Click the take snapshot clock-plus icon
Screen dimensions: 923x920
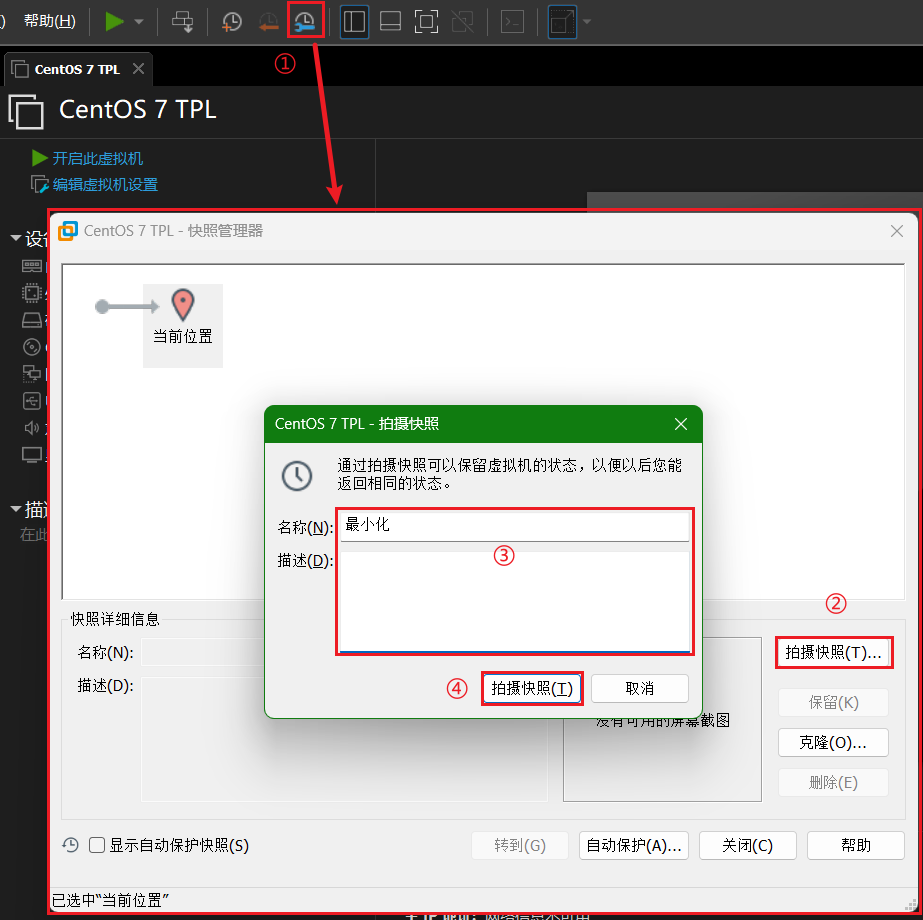point(232,22)
